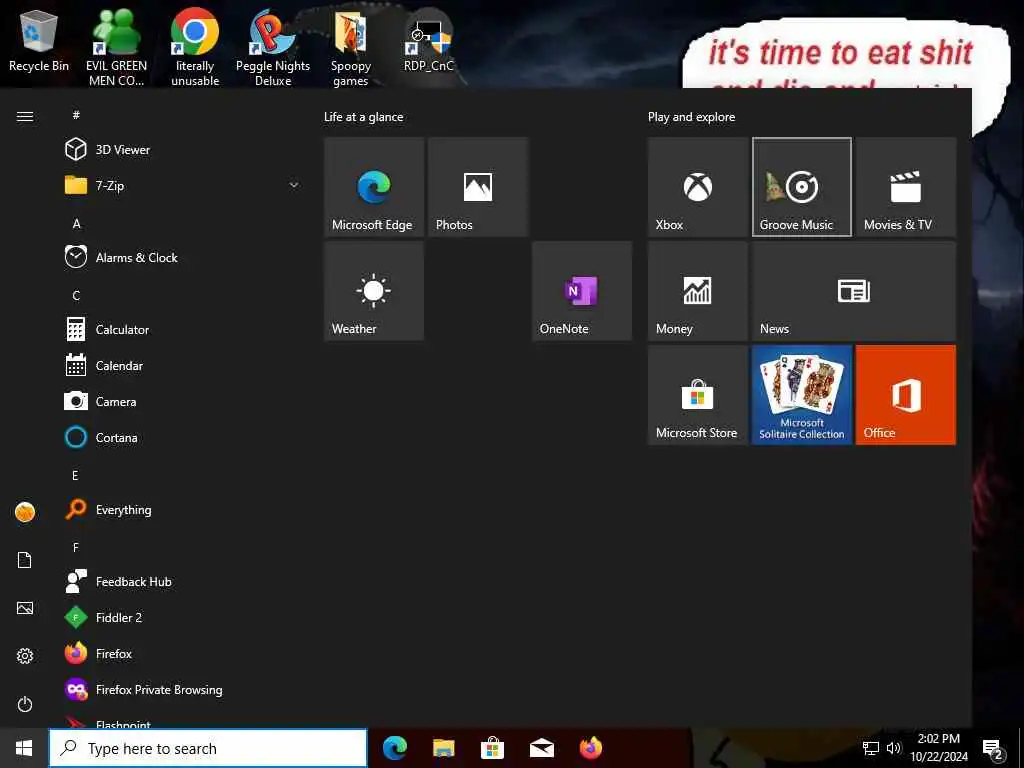
Task: Open the Xbox tile
Action: point(697,187)
